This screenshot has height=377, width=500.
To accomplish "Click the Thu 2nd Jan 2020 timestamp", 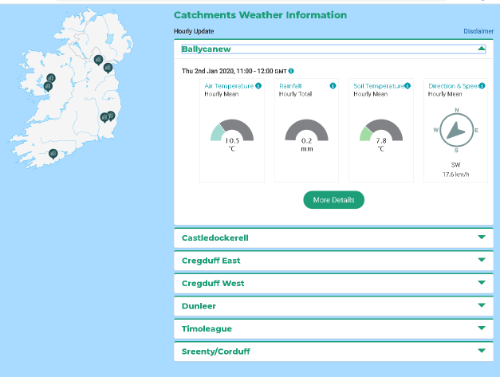I will 234,71.
